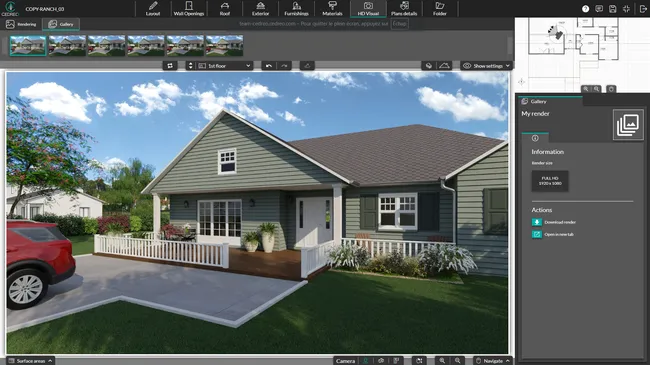650x365 pixels.
Task: Click Download render
Action: (554, 222)
